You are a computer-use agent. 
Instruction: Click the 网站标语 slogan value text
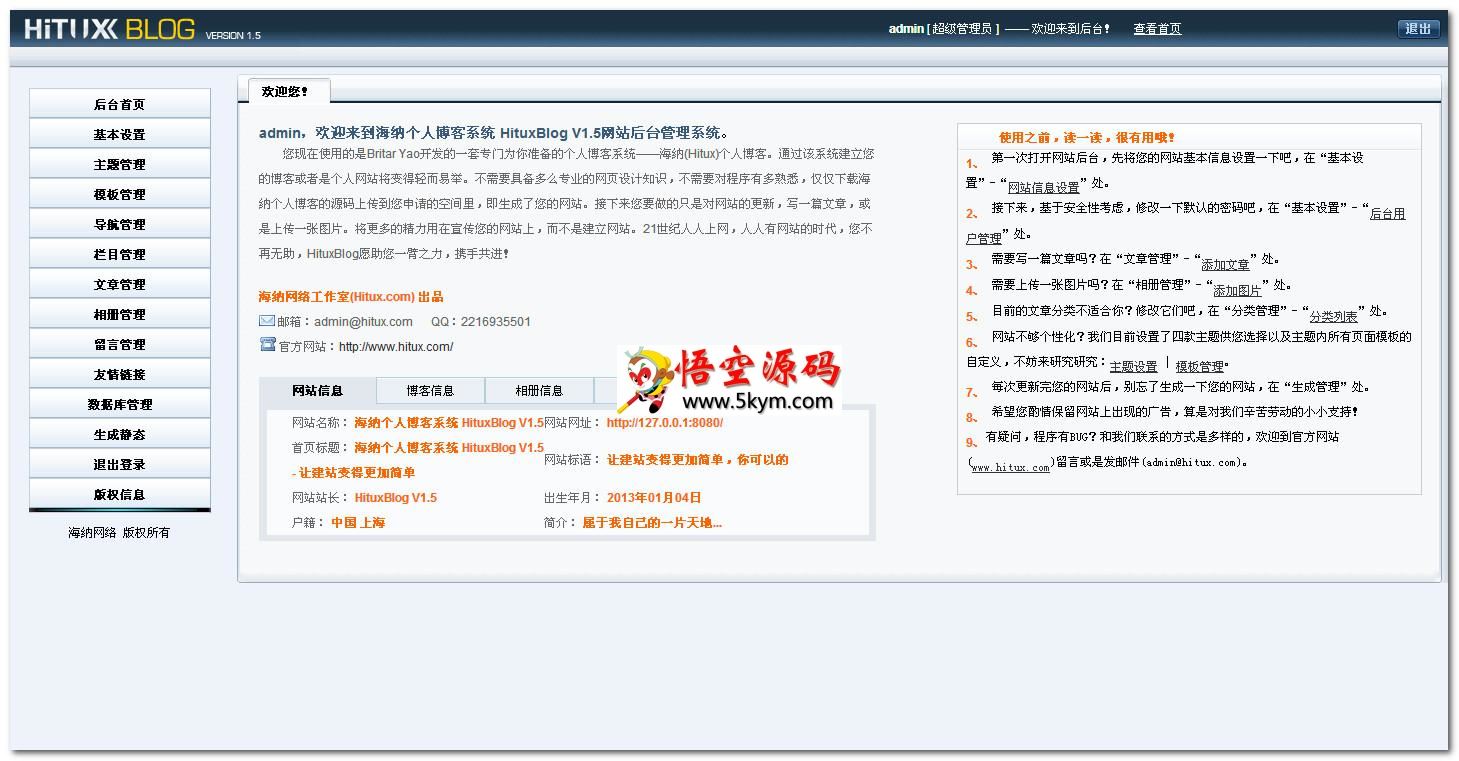click(x=698, y=460)
